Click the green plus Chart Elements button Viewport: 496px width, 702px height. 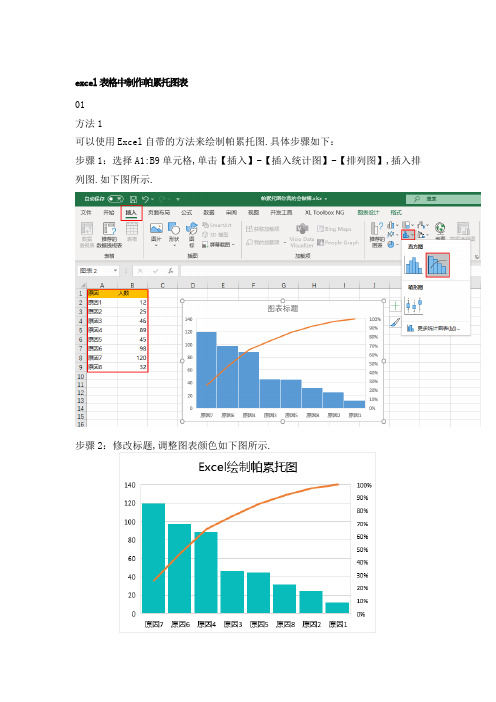(x=395, y=306)
